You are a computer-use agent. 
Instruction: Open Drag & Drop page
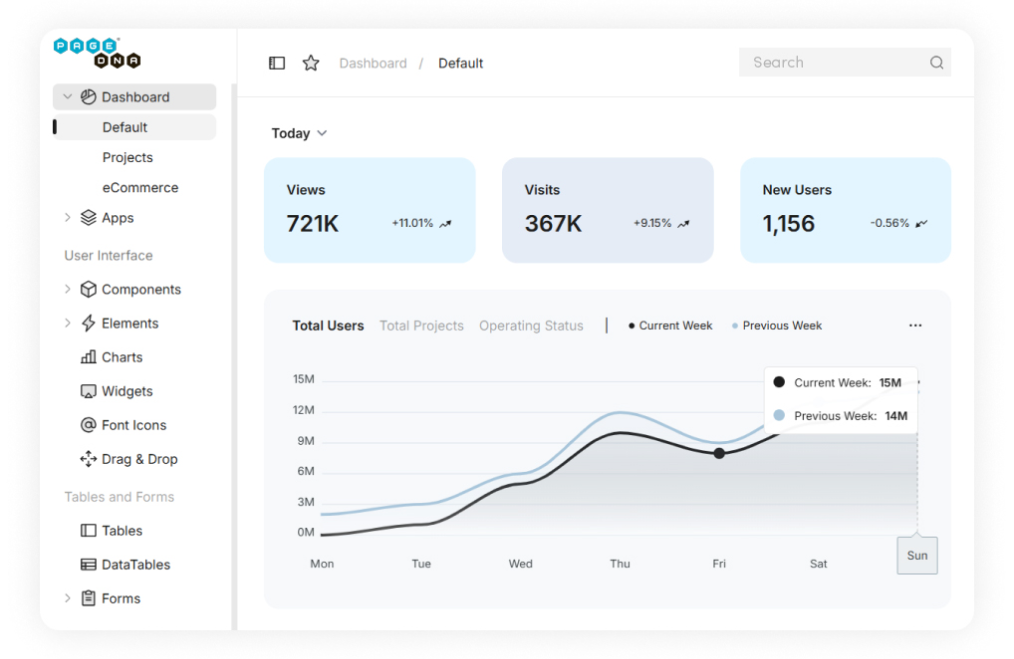click(139, 459)
